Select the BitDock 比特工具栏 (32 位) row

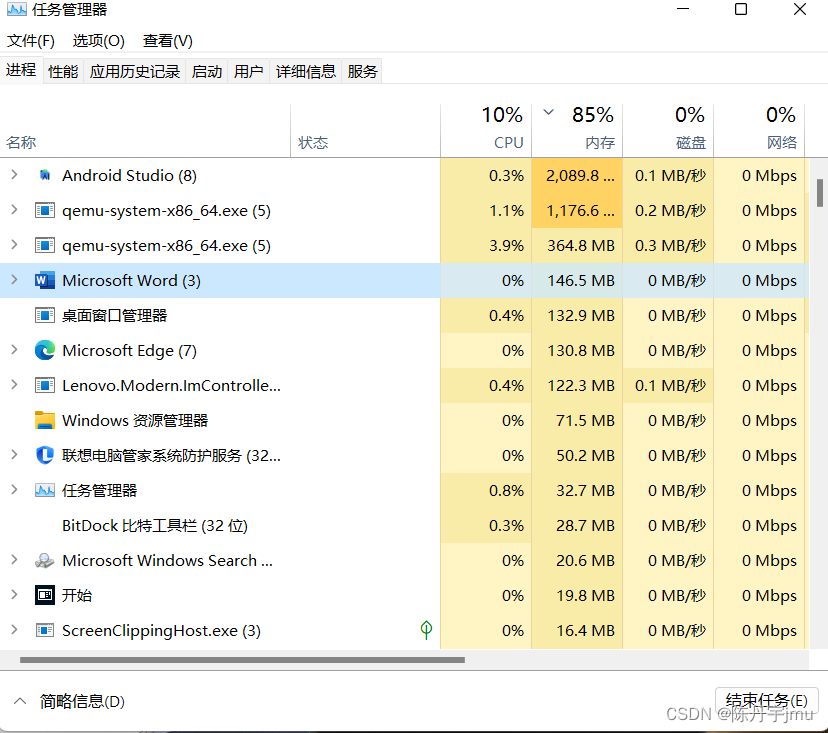click(x=404, y=525)
